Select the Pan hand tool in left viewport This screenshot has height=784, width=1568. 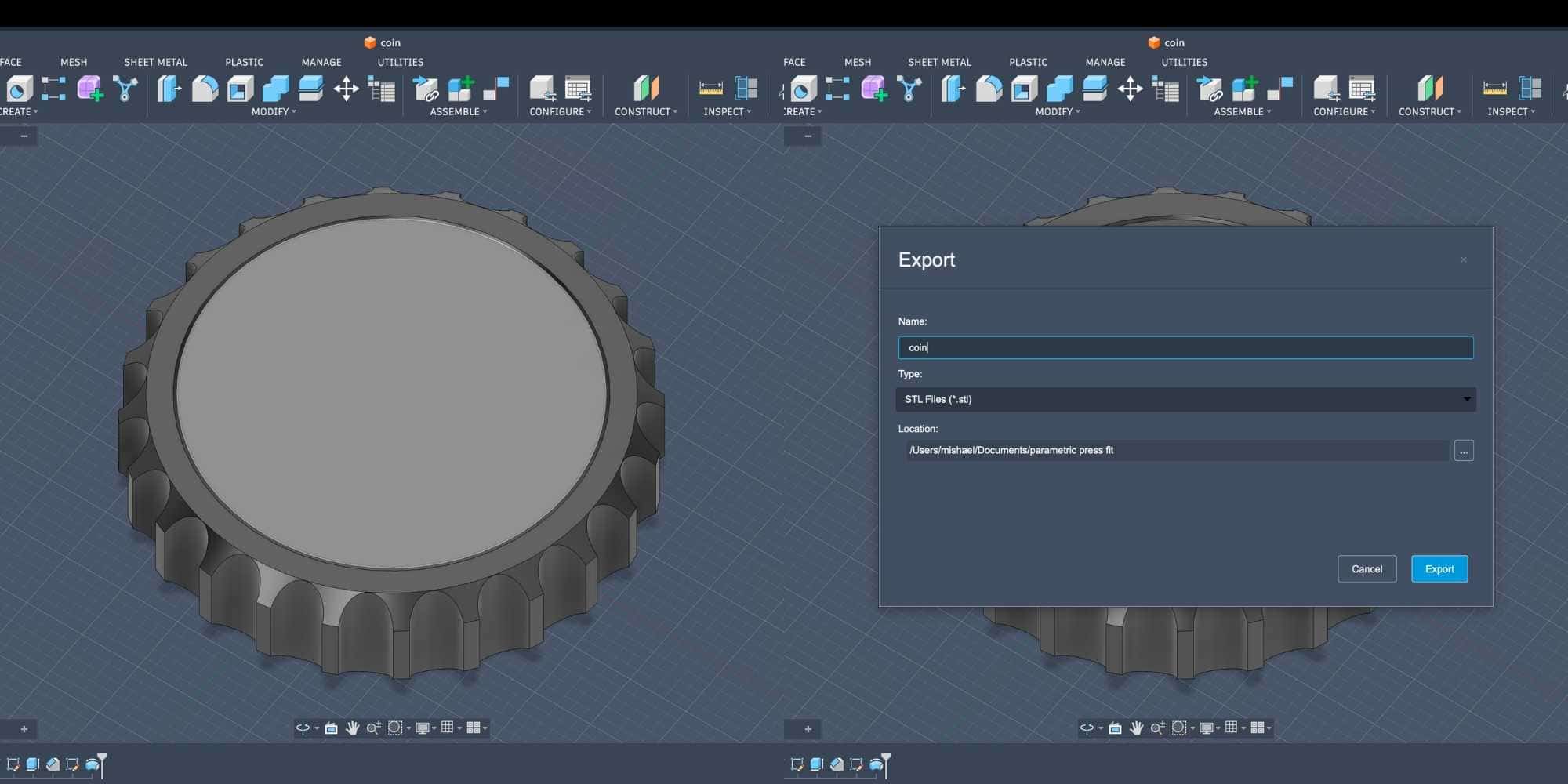pyautogui.click(x=352, y=728)
